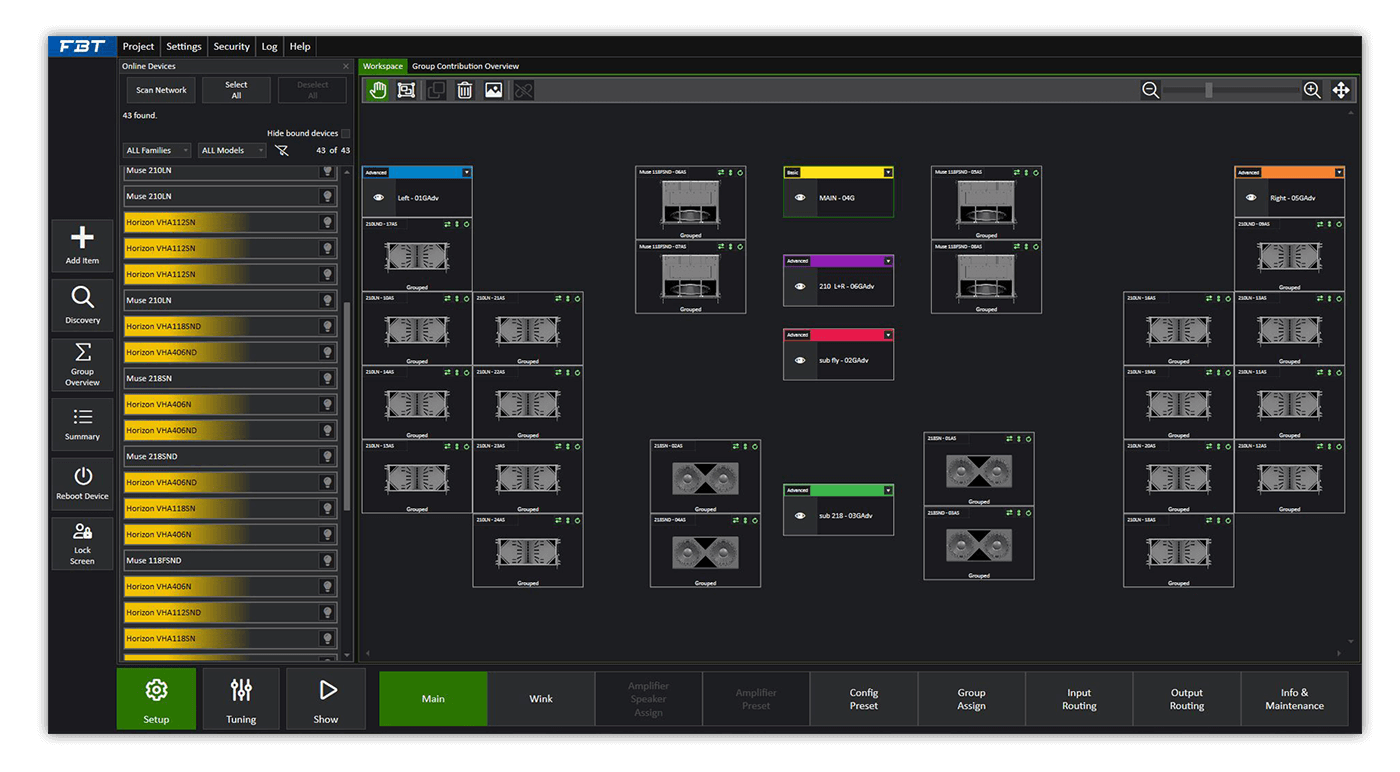
Task: Activate the area selection tool icon
Action: tap(406, 90)
